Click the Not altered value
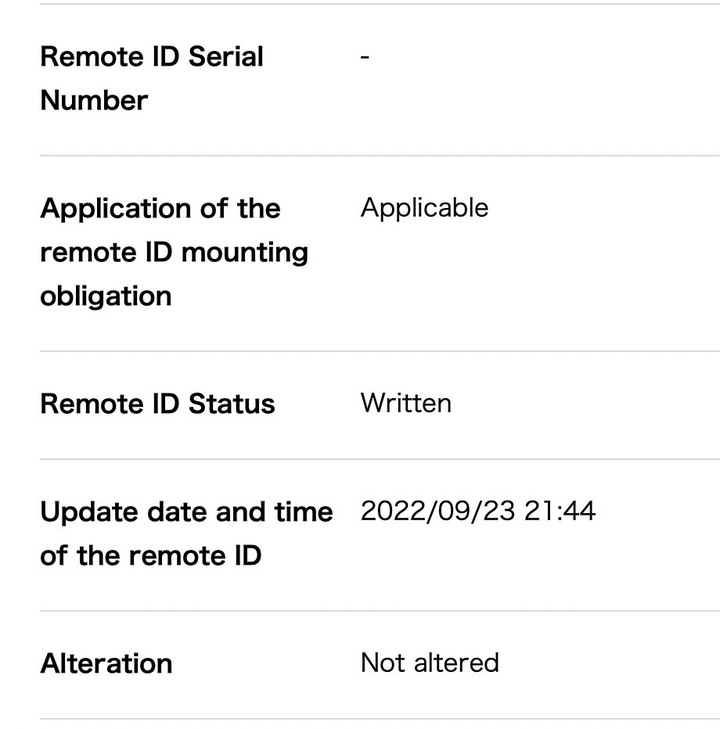The height and width of the screenshot is (729, 720). 430,663
